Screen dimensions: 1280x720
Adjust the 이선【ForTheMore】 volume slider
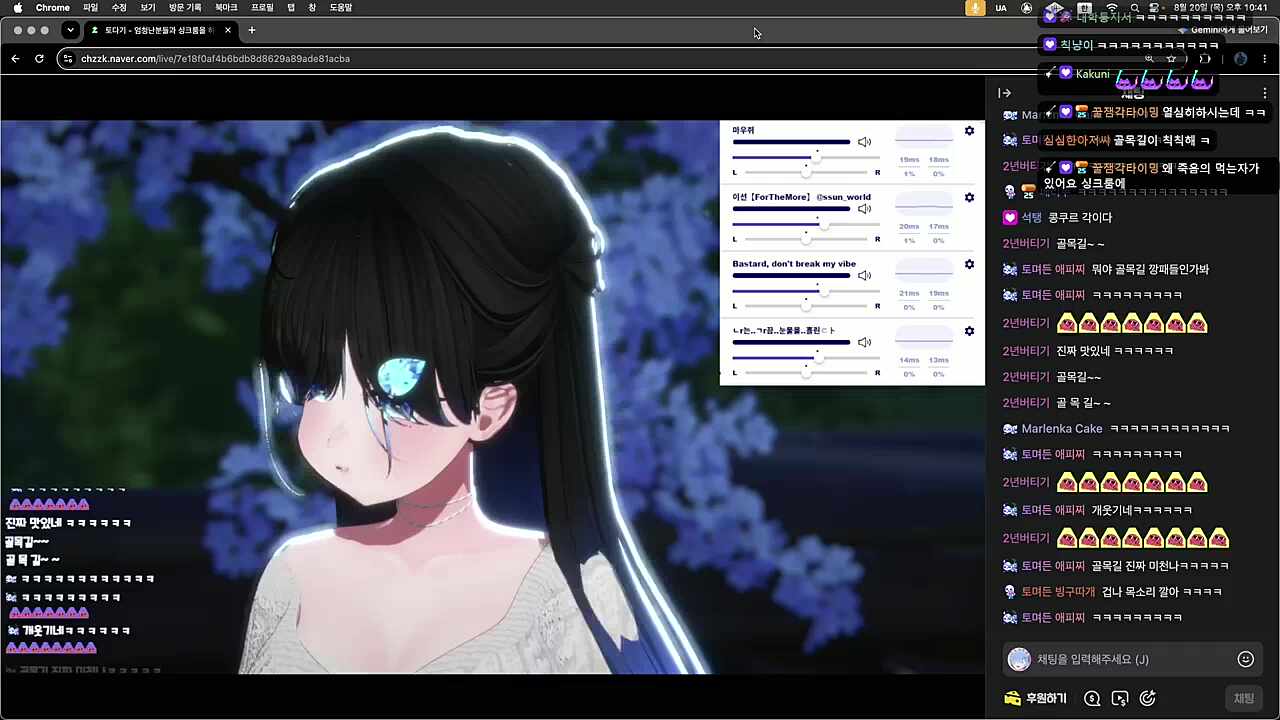click(806, 224)
